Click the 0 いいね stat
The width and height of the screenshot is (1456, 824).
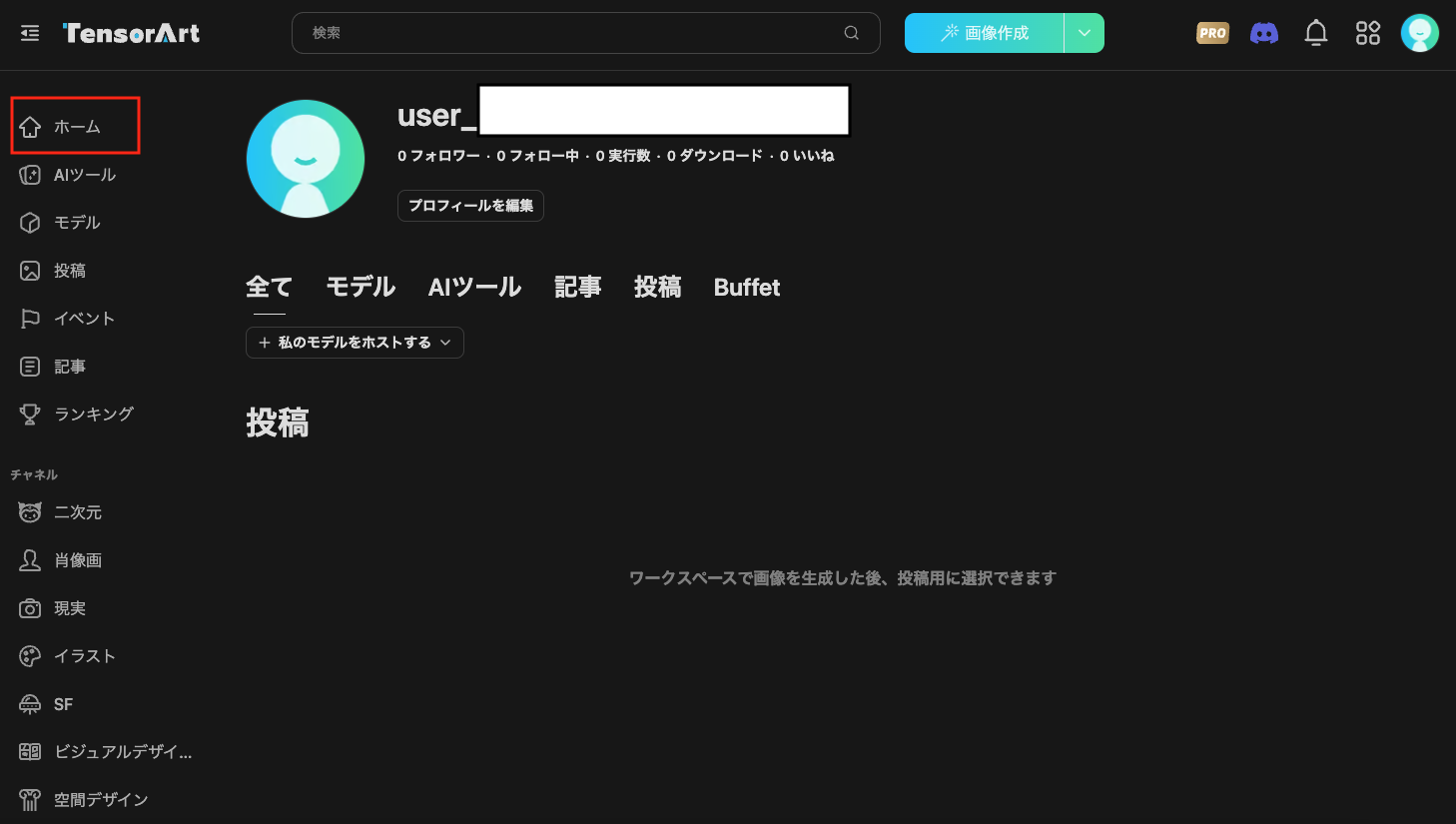(807, 156)
